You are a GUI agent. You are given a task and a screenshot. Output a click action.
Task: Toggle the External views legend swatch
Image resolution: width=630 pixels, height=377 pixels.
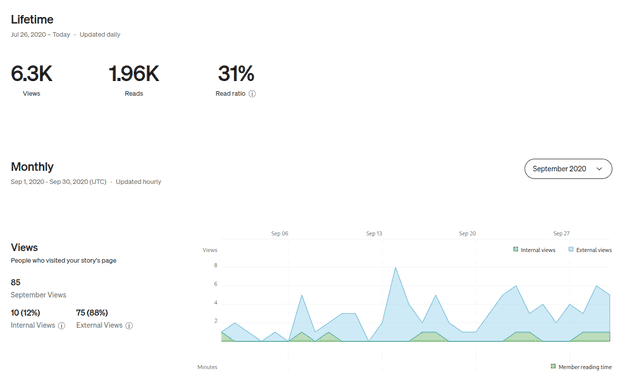pos(571,250)
